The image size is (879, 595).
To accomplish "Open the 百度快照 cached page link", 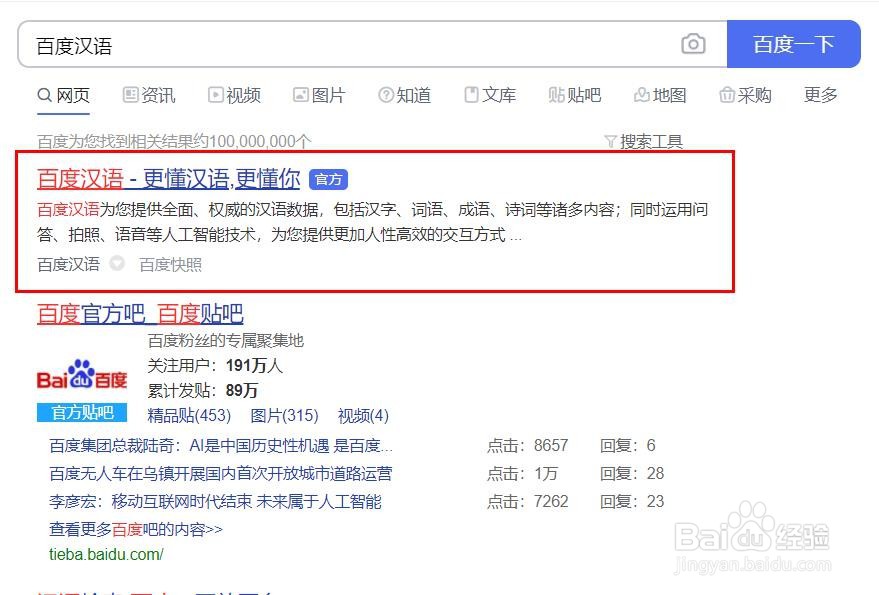I will pyautogui.click(x=170, y=265).
